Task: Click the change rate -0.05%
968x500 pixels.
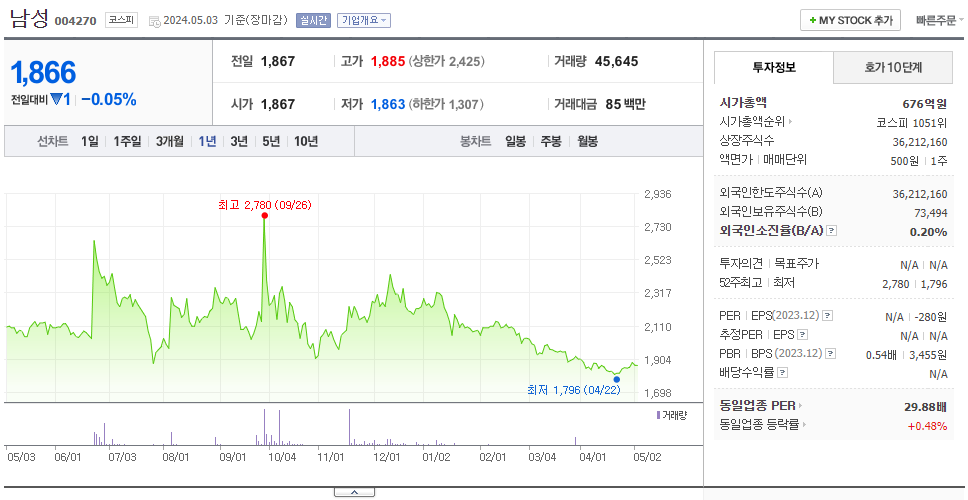Action: coord(109,99)
